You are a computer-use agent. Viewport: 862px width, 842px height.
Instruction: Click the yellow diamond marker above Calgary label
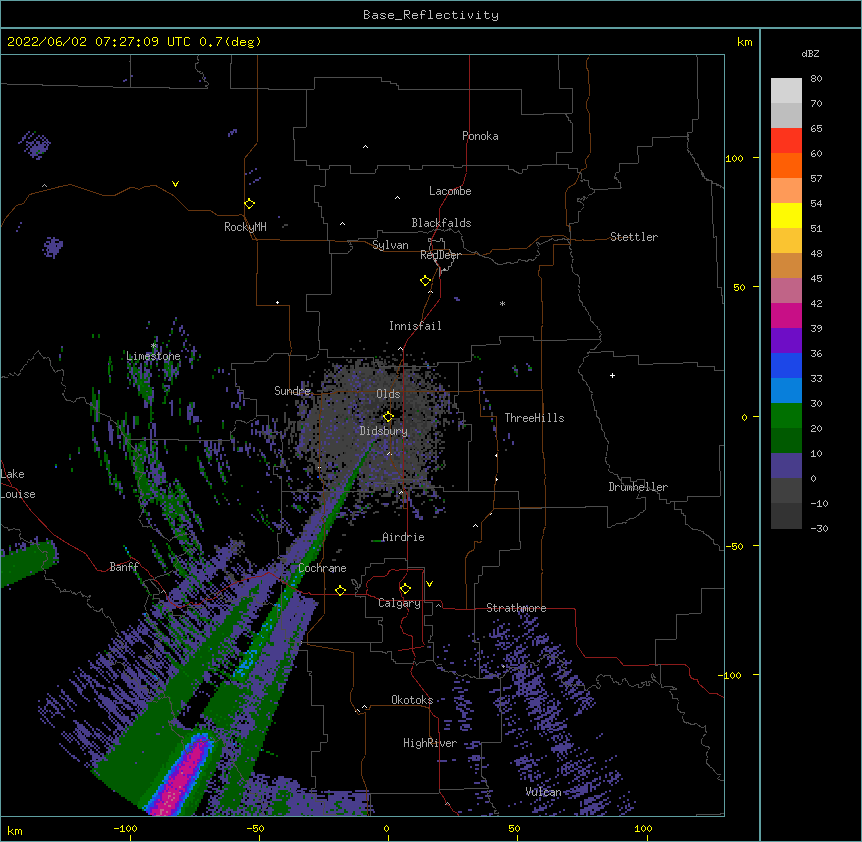coord(405,589)
